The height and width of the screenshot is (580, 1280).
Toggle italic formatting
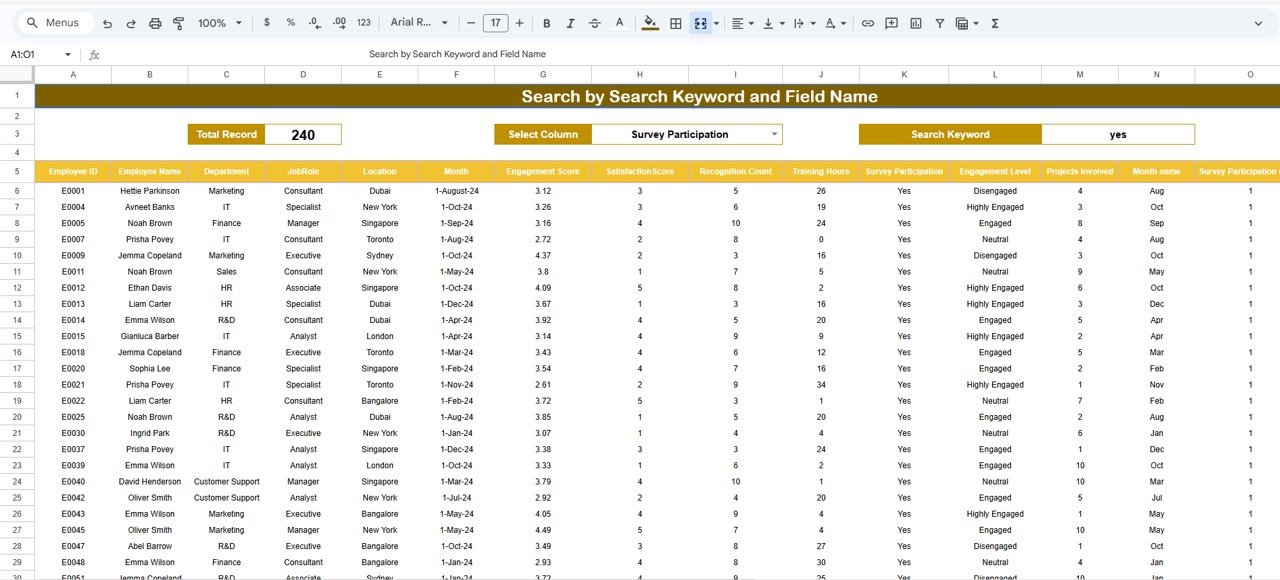click(x=571, y=22)
